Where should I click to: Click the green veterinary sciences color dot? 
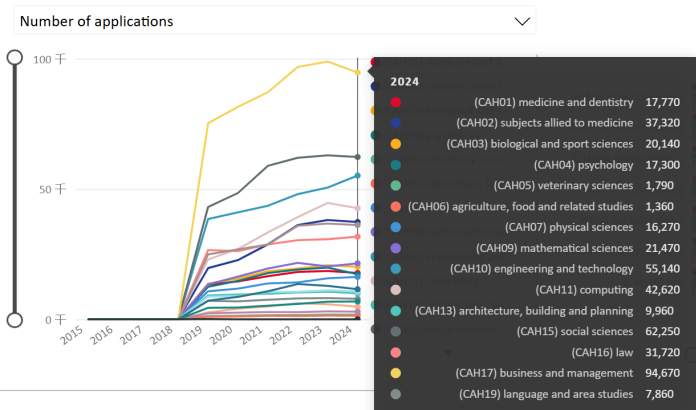[397, 186]
